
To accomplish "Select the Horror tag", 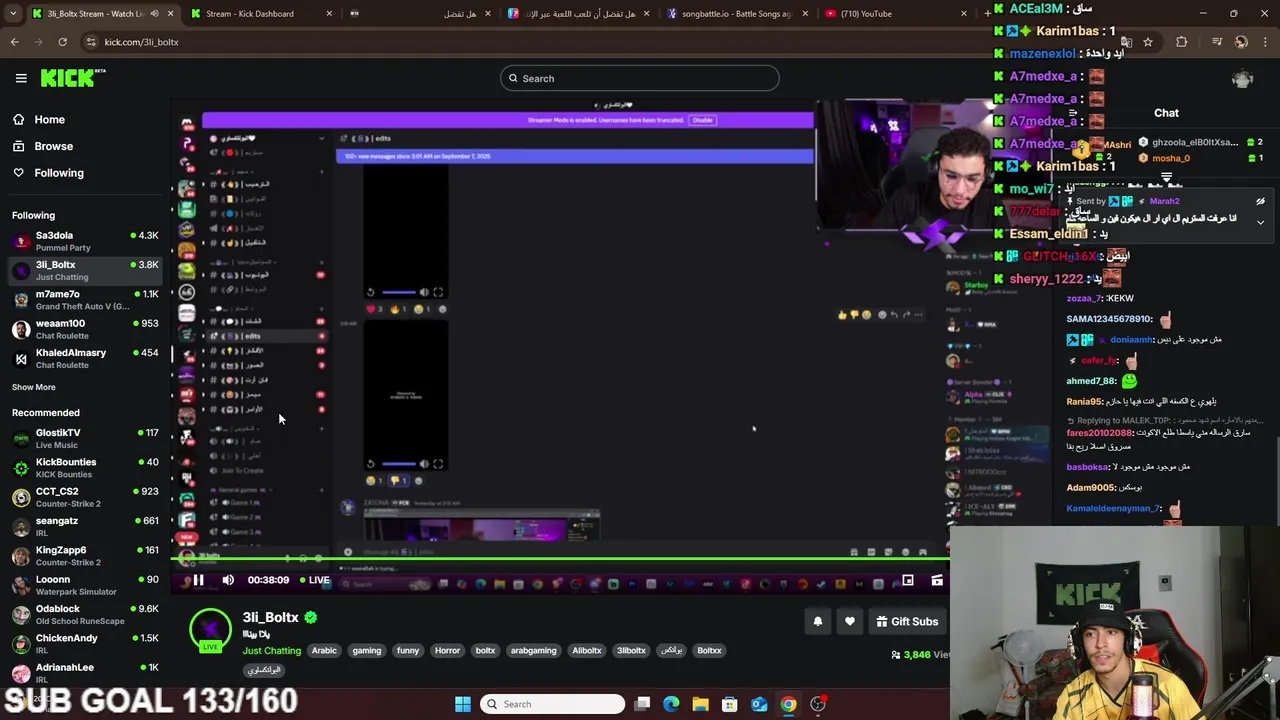I will pyautogui.click(x=447, y=651).
